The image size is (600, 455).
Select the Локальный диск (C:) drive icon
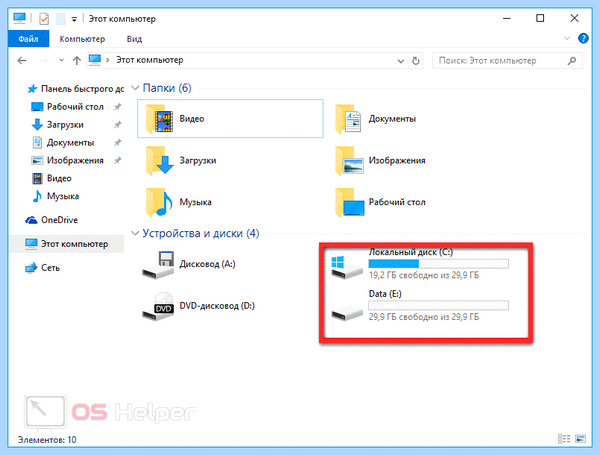click(x=347, y=267)
